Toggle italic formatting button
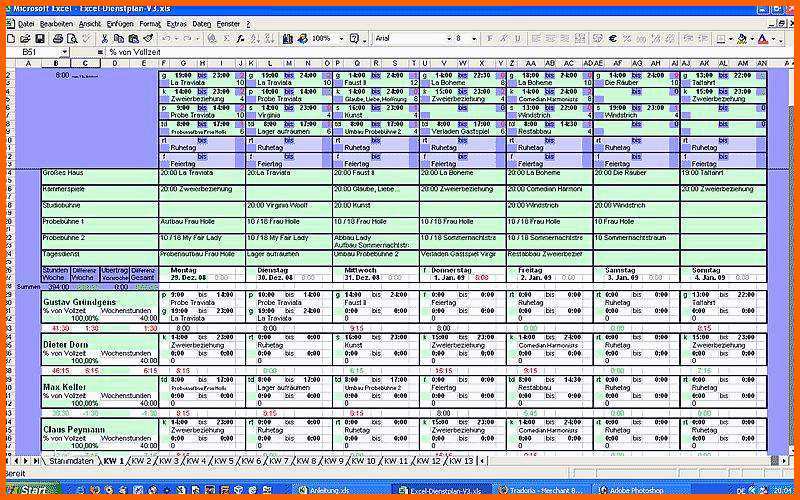 click(x=504, y=38)
